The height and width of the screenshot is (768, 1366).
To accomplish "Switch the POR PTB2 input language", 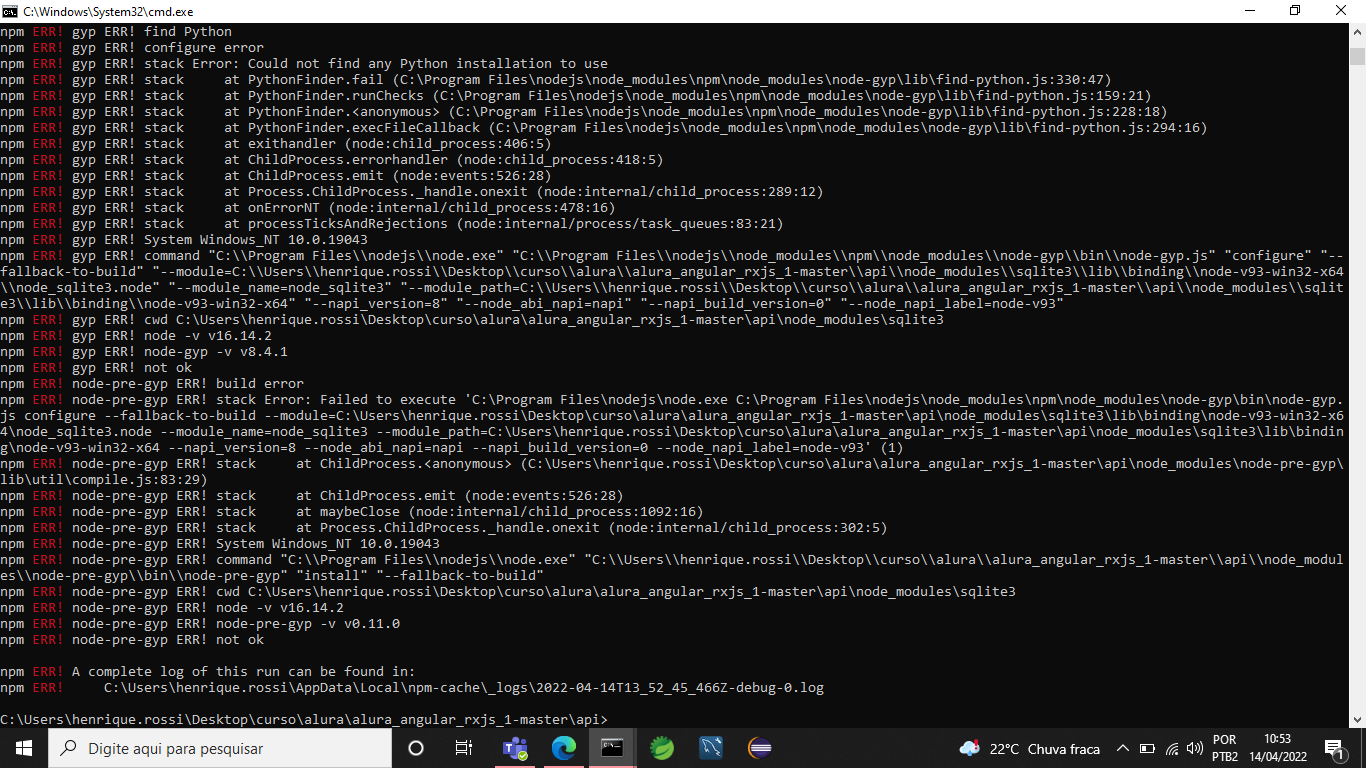I will click(x=1225, y=748).
